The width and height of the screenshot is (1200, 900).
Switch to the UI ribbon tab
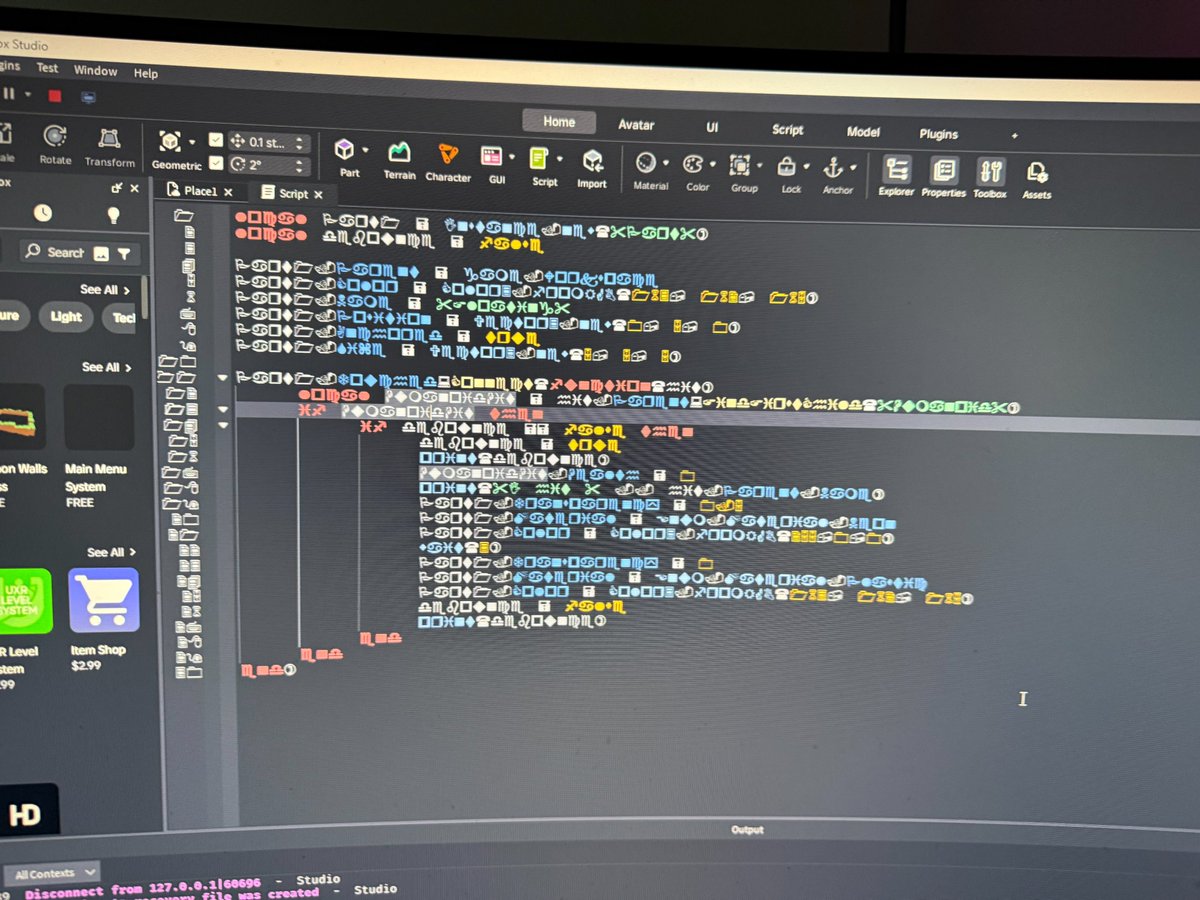point(712,127)
